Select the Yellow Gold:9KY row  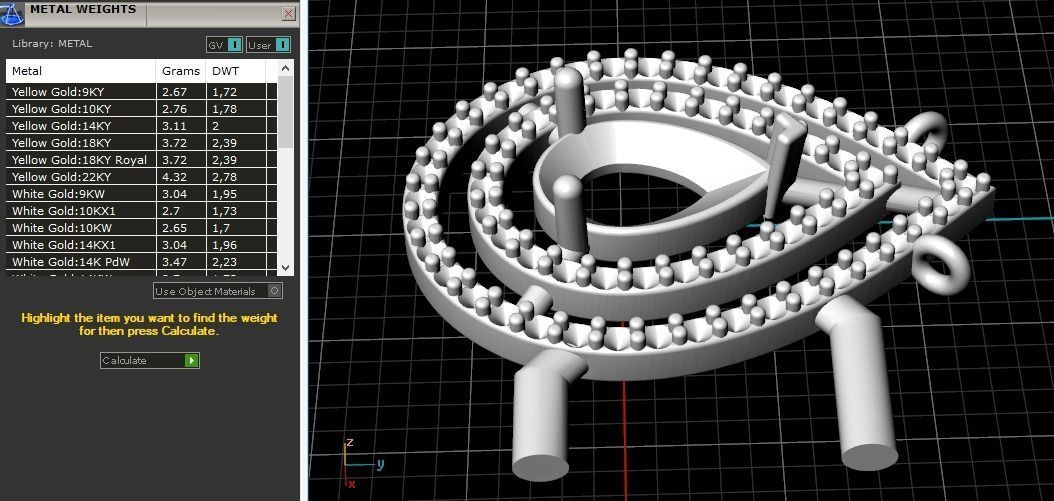coord(141,91)
